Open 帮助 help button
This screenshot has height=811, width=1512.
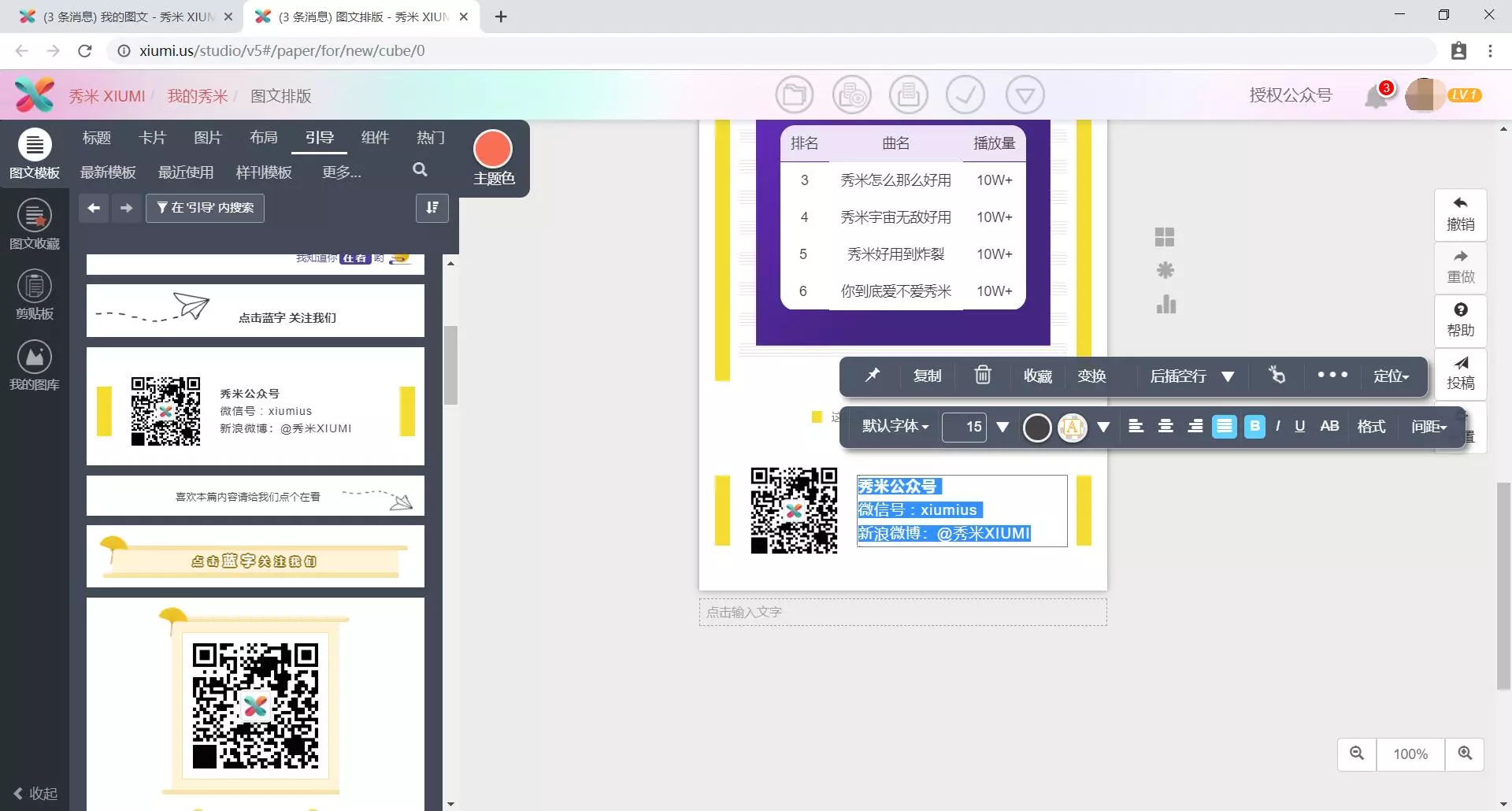click(1461, 320)
